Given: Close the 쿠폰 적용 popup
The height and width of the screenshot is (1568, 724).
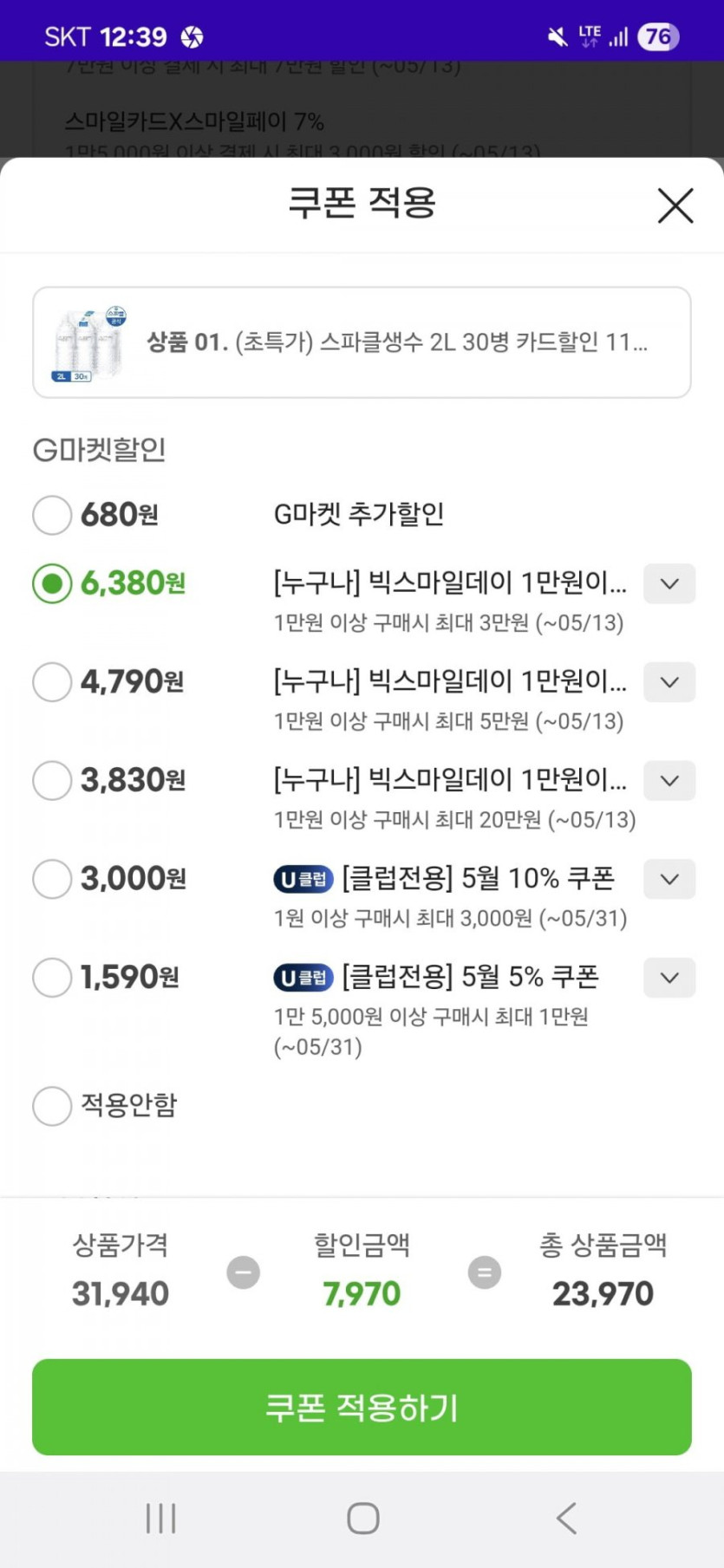Looking at the screenshot, I should click(675, 206).
